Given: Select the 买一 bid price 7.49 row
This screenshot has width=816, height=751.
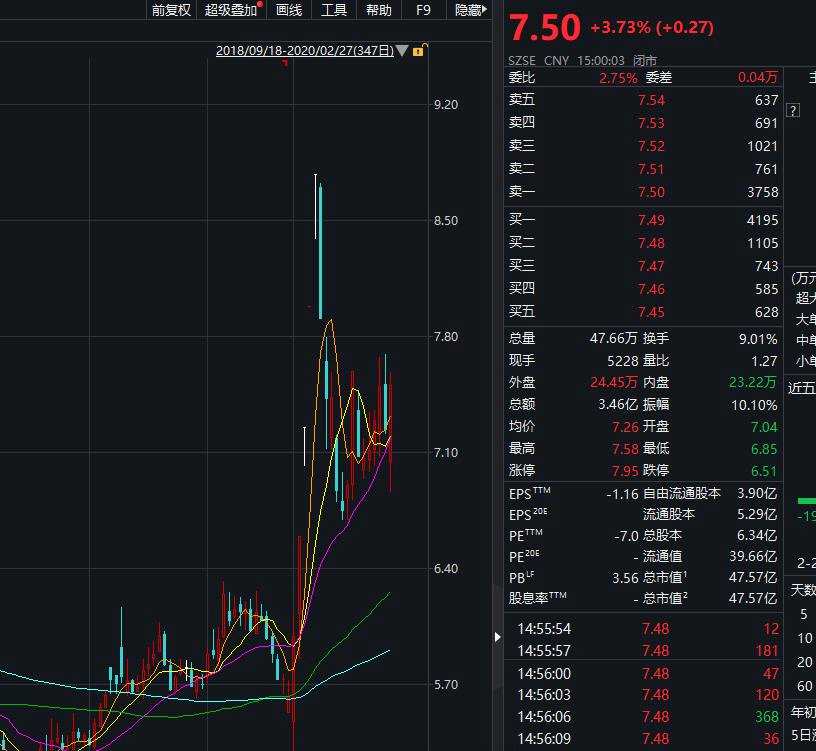Looking at the screenshot, I should 643,220.
